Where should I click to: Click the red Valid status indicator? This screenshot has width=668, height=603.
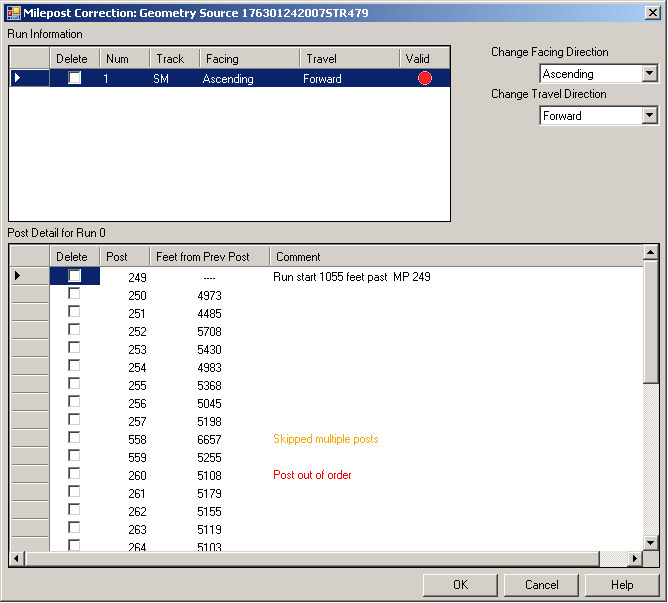pos(425,78)
